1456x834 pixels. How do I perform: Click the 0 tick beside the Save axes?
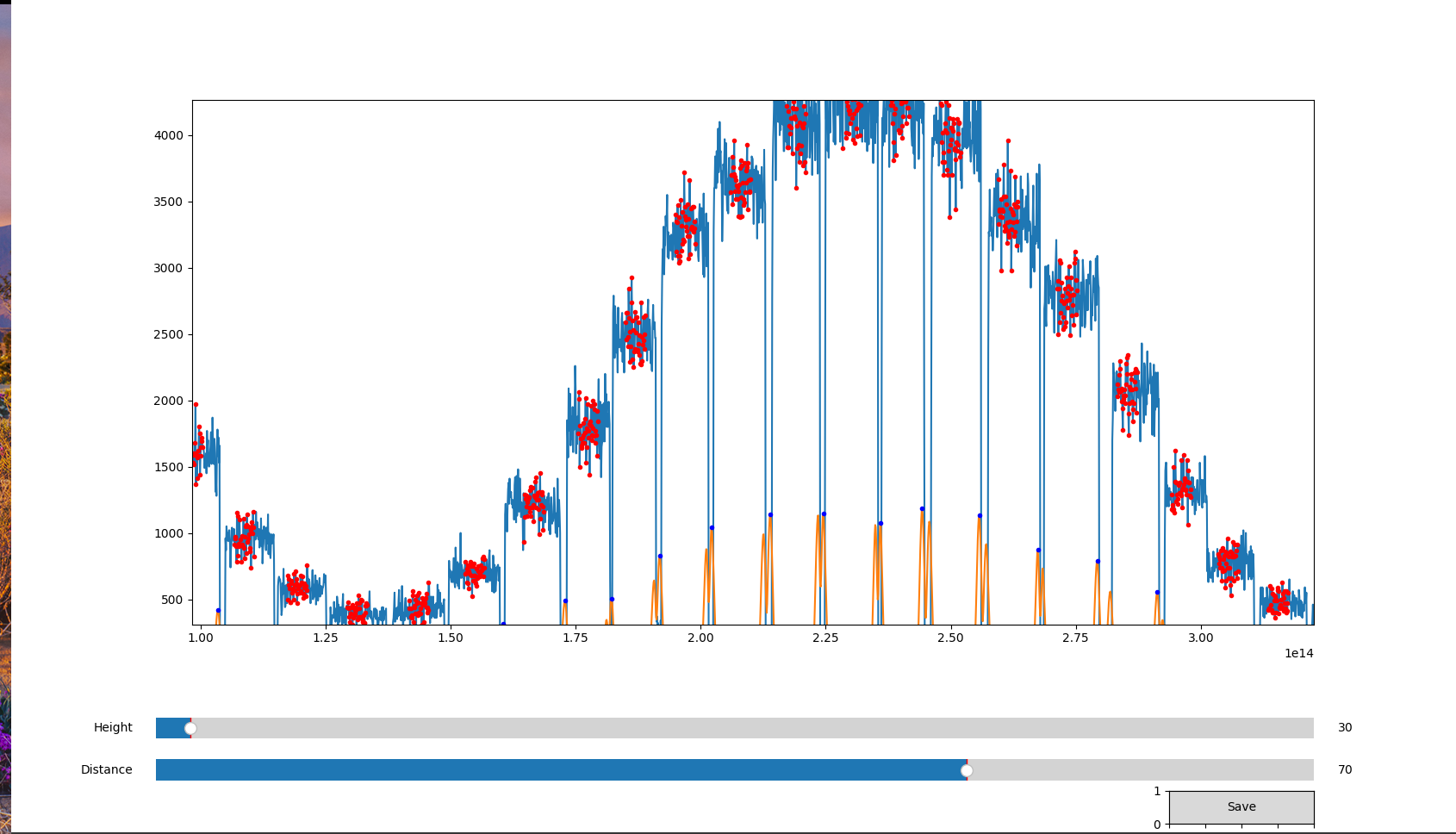(x=1156, y=825)
